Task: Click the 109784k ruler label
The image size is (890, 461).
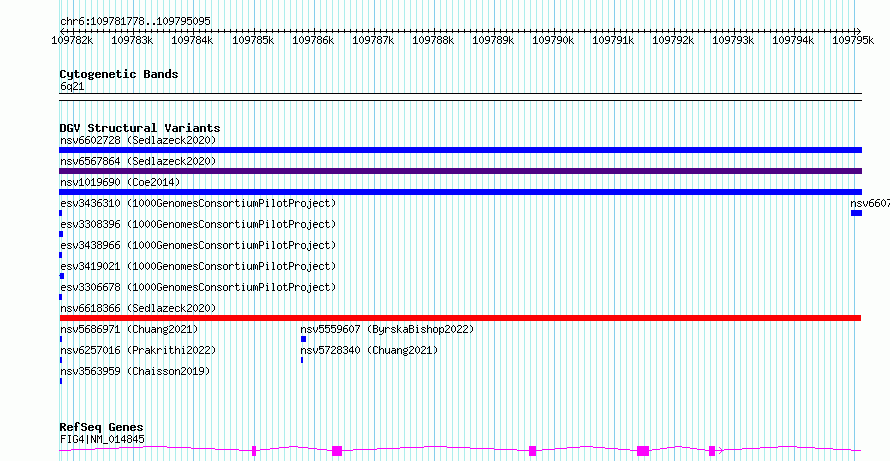Action: click(192, 40)
